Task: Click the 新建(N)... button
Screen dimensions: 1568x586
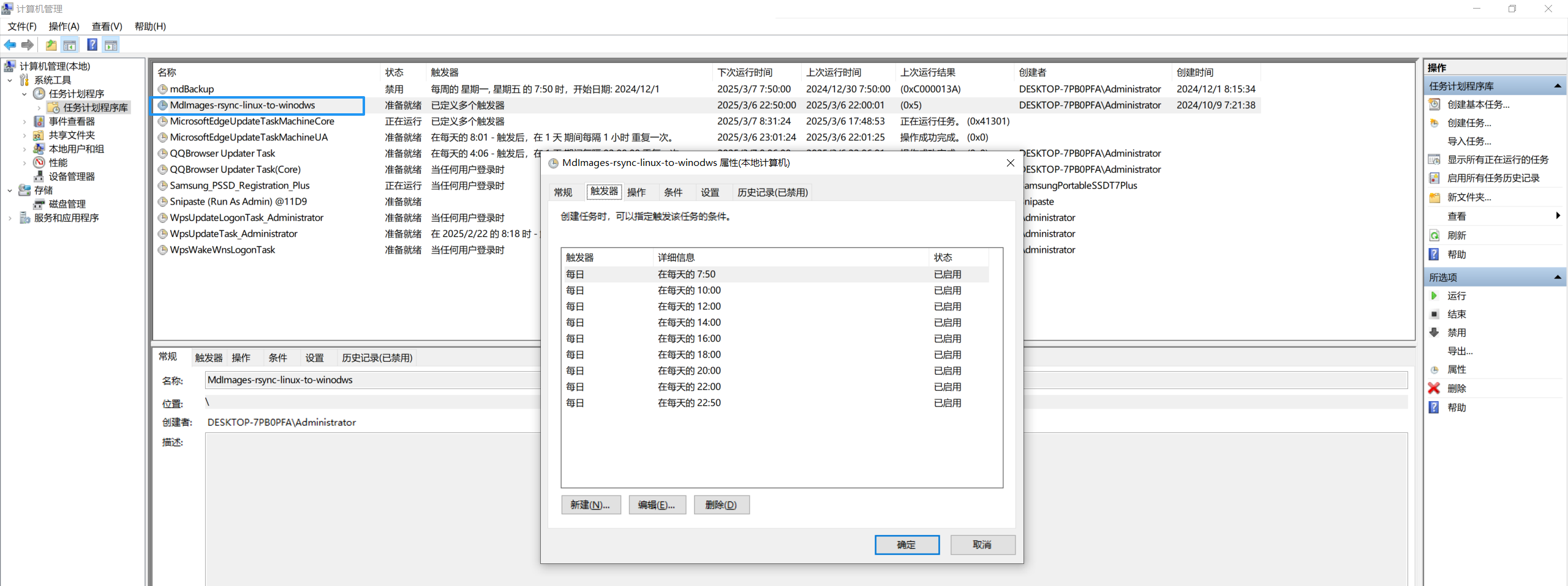Action: pos(590,505)
